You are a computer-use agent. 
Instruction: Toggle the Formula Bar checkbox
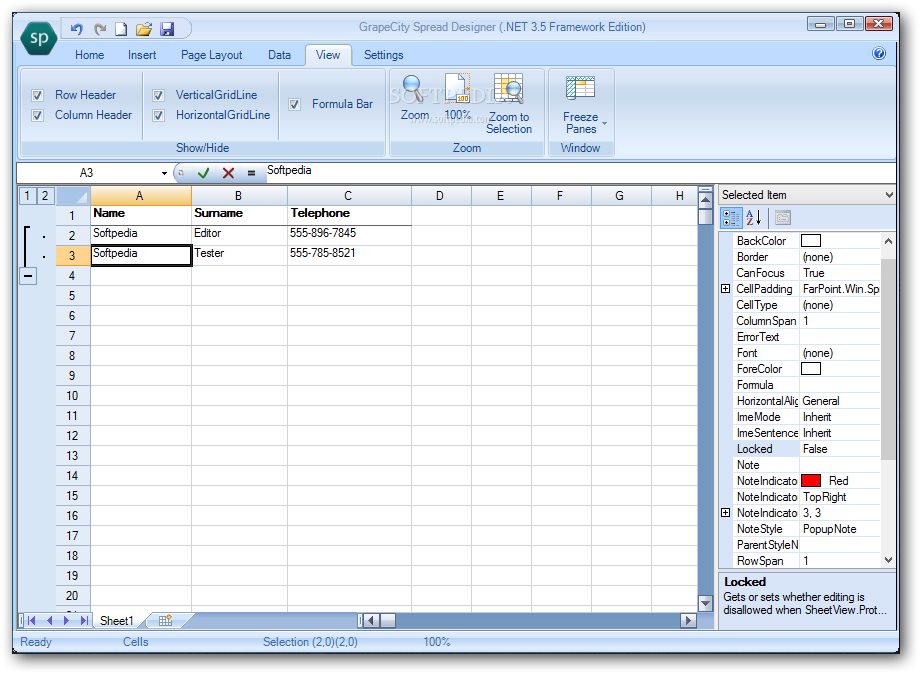coord(295,104)
